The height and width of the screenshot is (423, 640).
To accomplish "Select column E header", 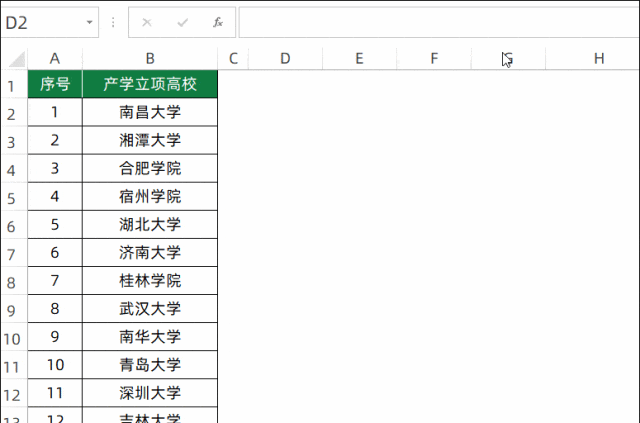I will (359, 59).
